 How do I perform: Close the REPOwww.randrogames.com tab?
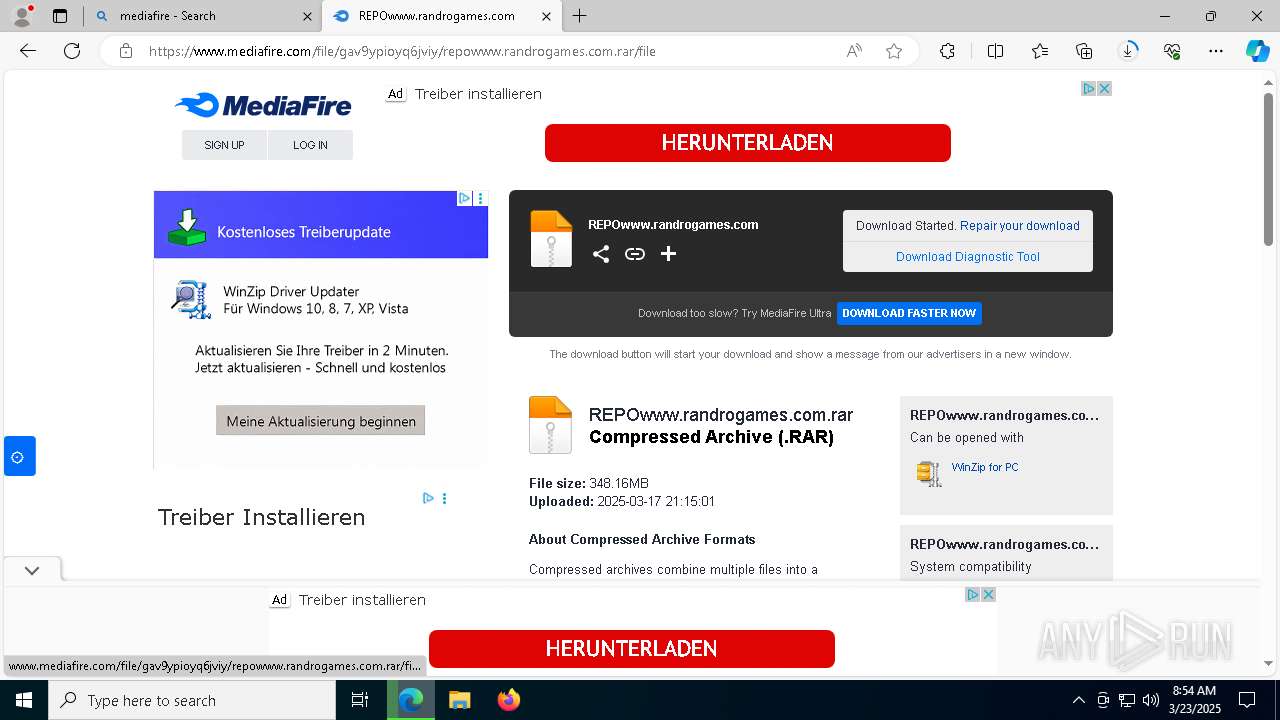(x=546, y=16)
